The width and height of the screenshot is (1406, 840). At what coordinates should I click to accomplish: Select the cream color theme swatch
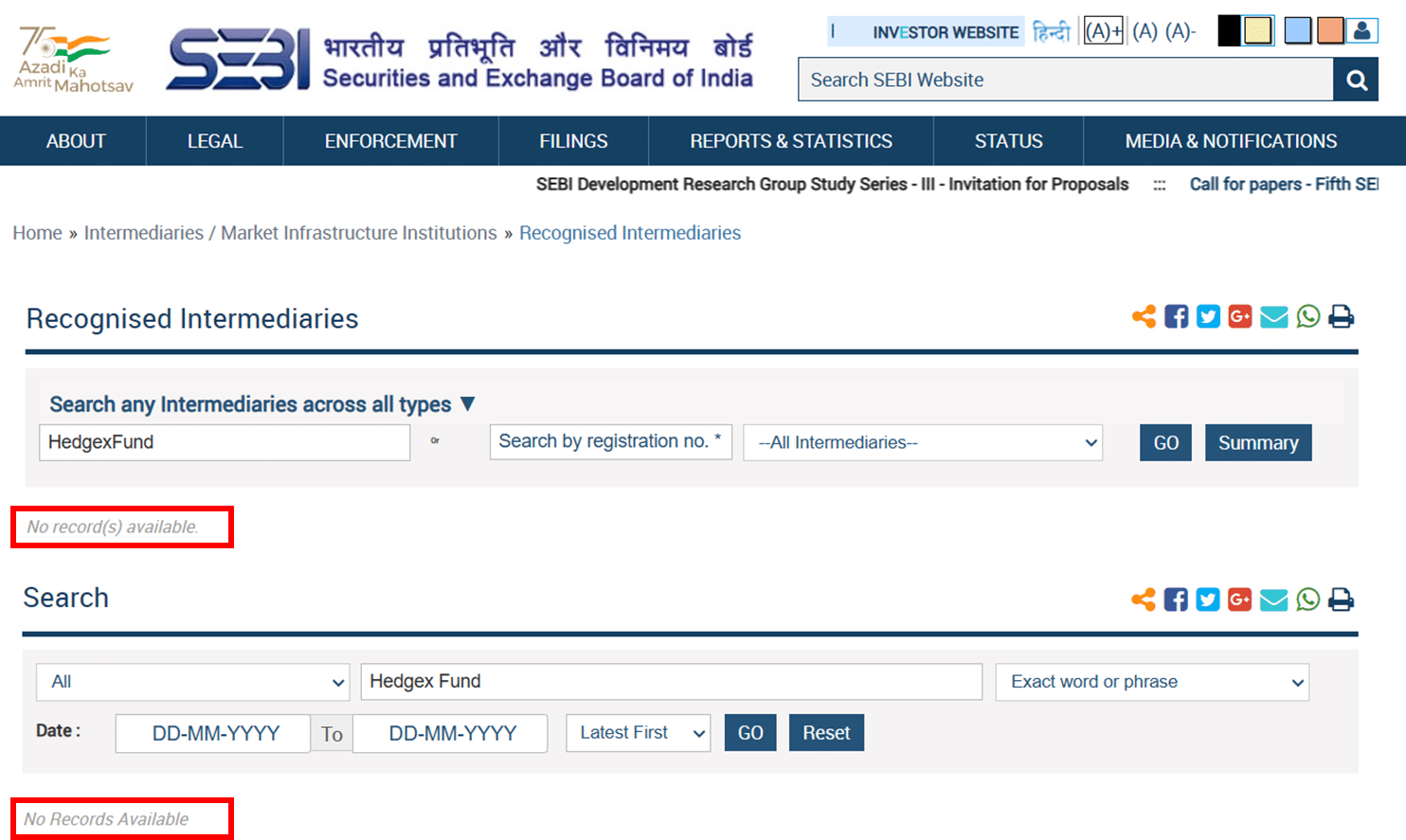click(x=1257, y=30)
